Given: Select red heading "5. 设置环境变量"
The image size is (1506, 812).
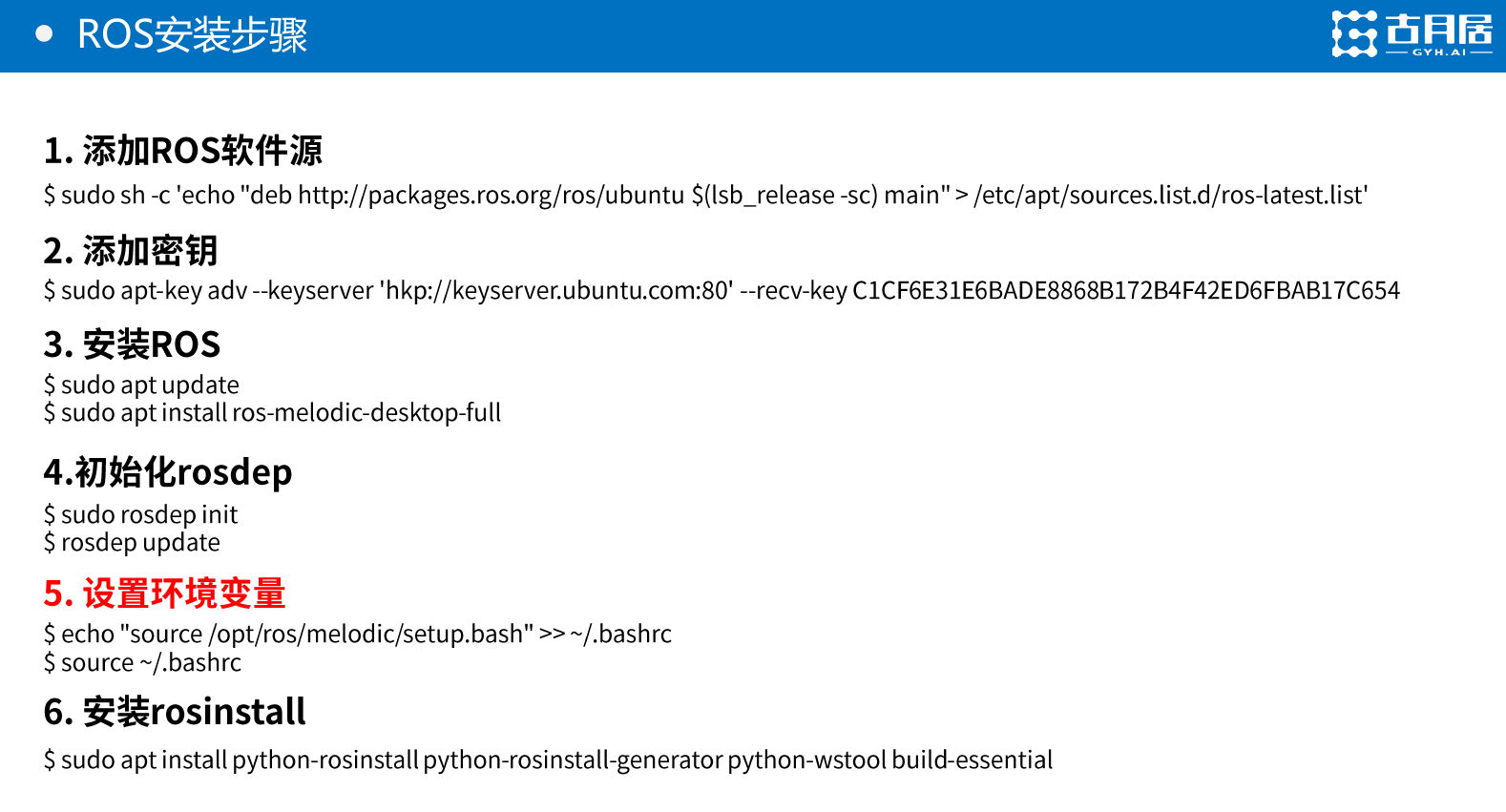Looking at the screenshot, I should tap(164, 593).
